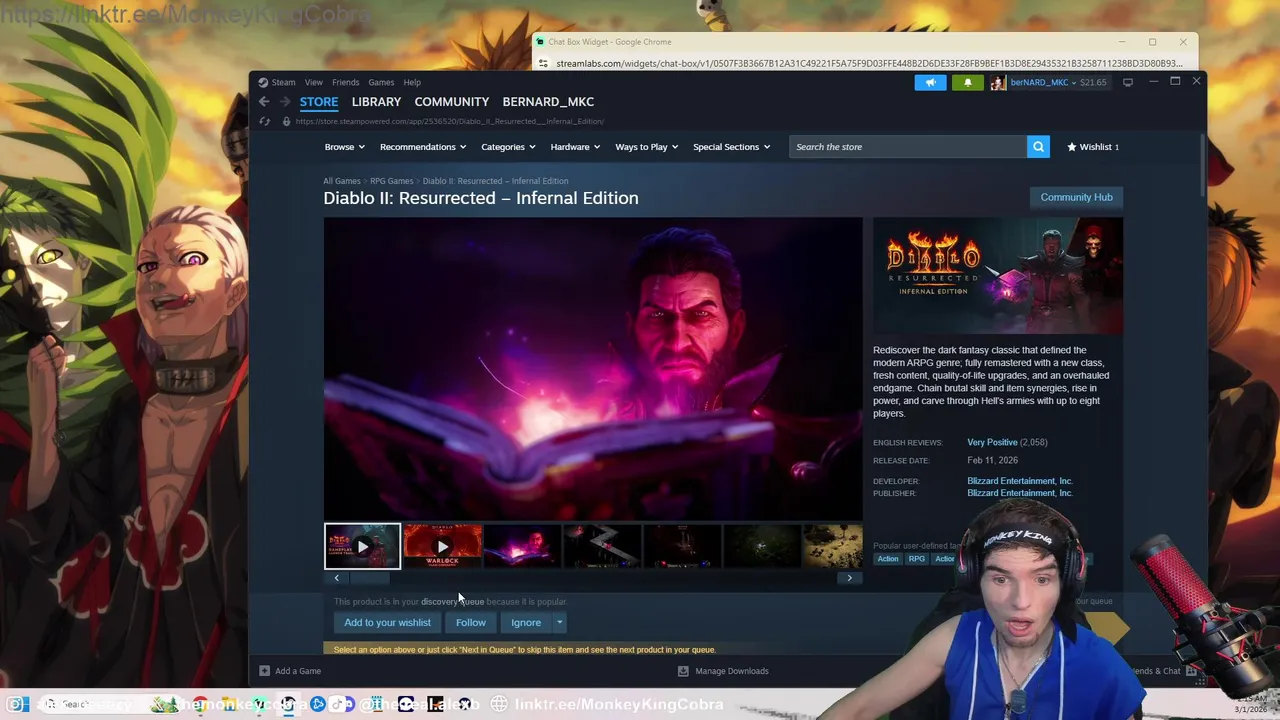Click the RPG tag

click(x=916, y=559)
